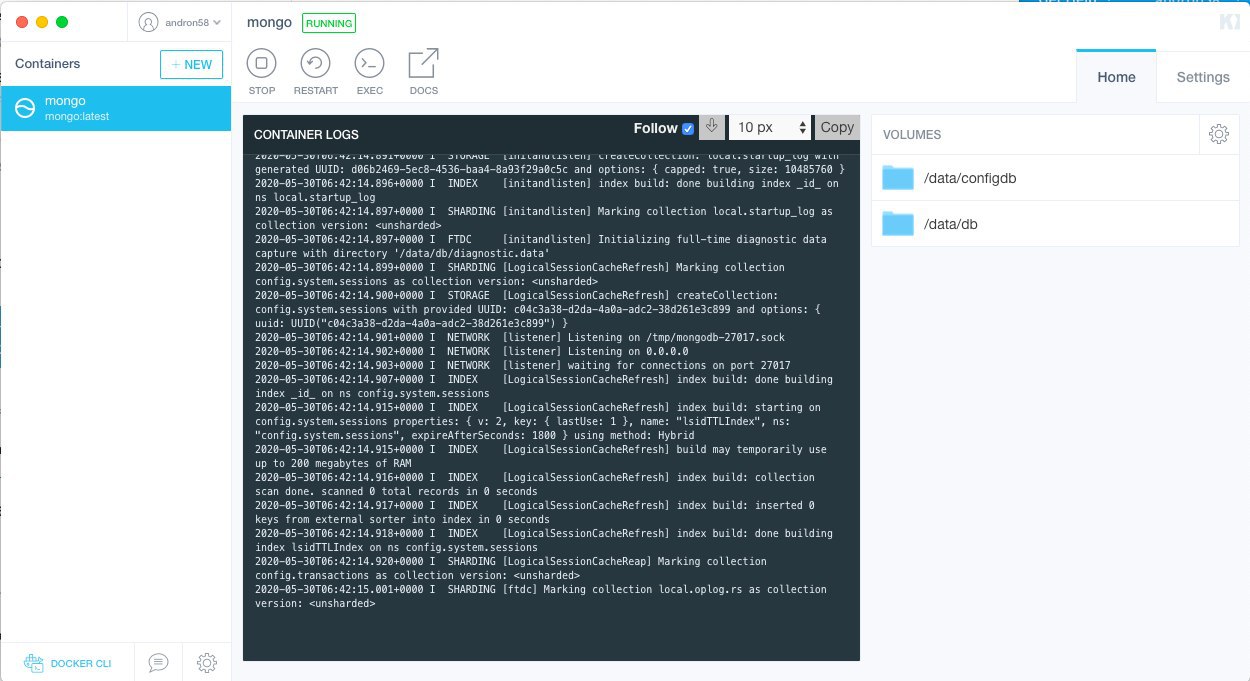Create a new container with NEW

191,64
